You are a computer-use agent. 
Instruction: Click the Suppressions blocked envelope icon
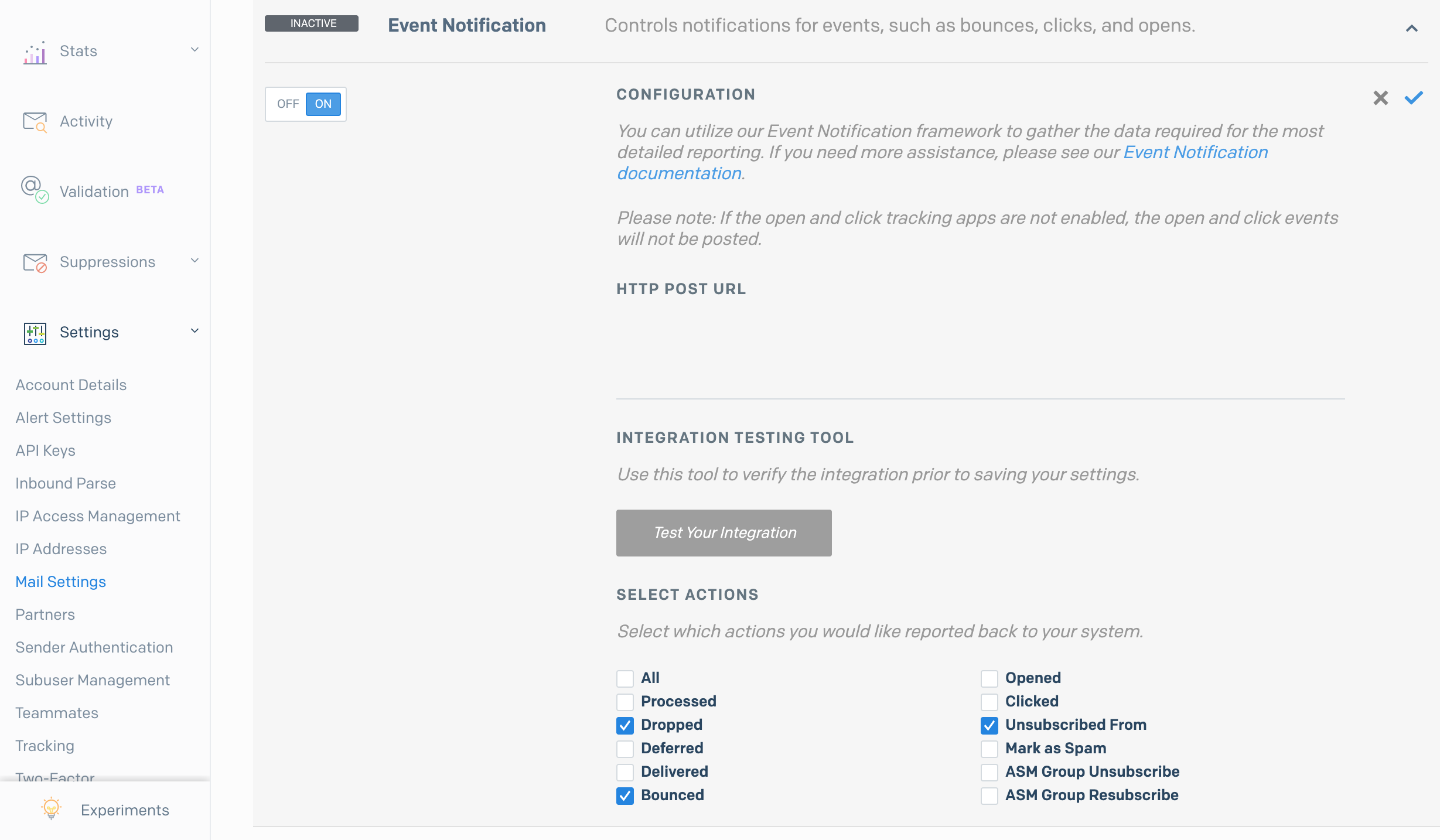pos(35,263)
